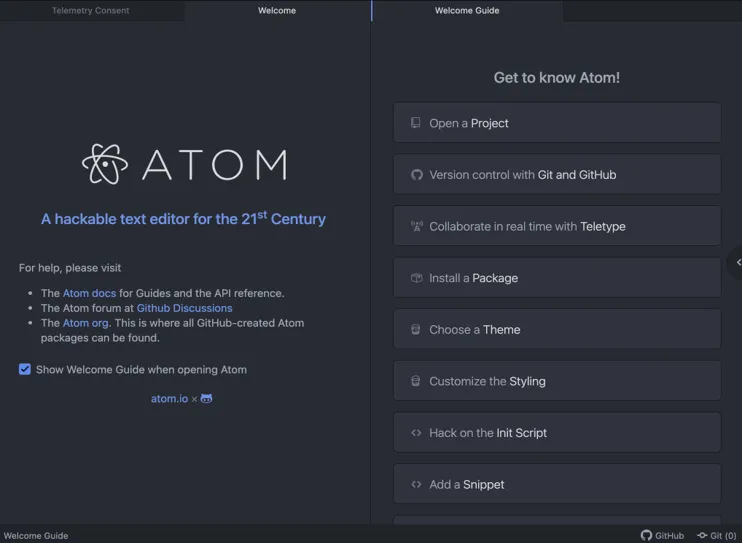Open the Atom org link

coord(86,323)
